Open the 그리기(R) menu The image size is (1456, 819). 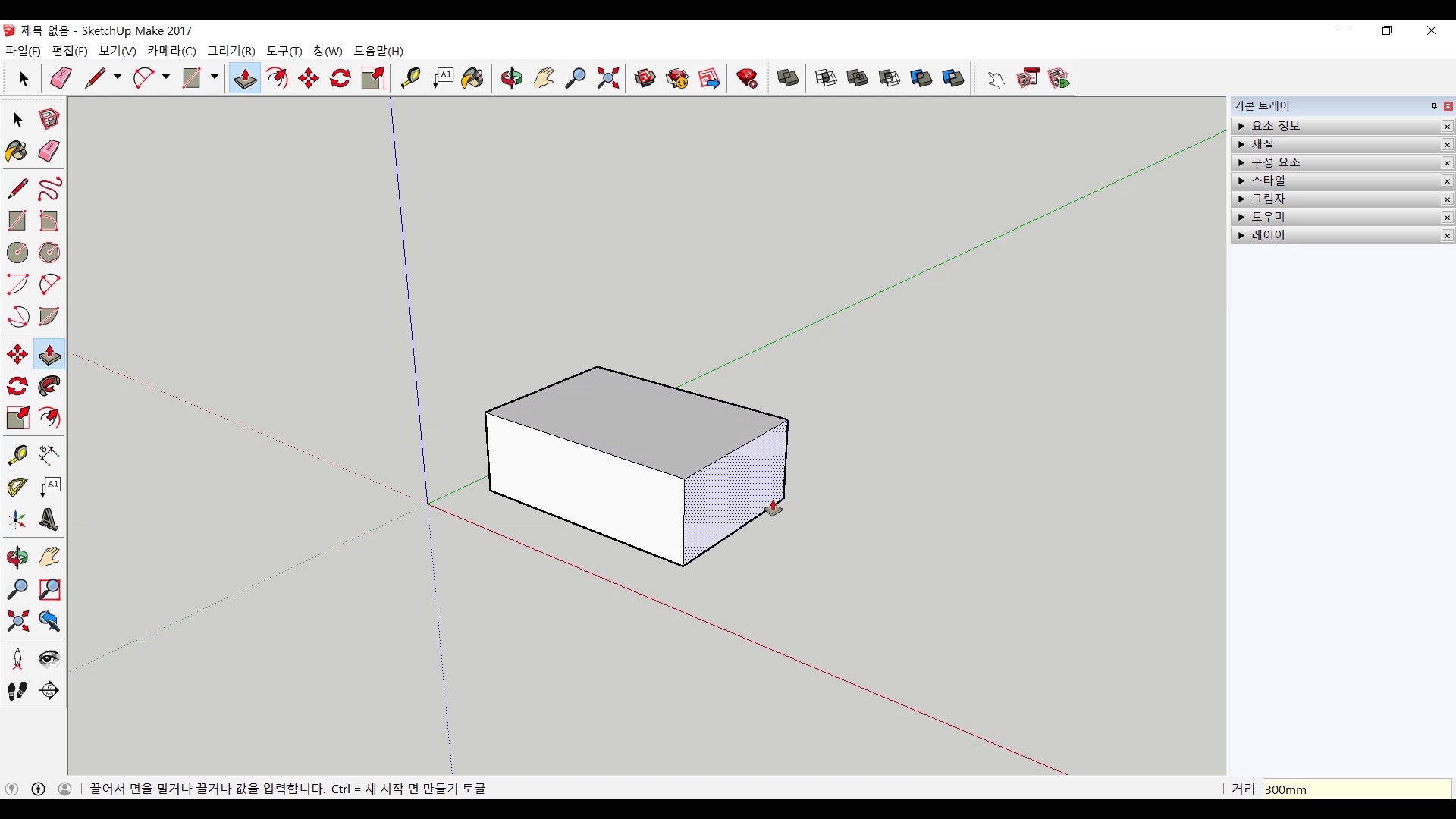(231, 51)
